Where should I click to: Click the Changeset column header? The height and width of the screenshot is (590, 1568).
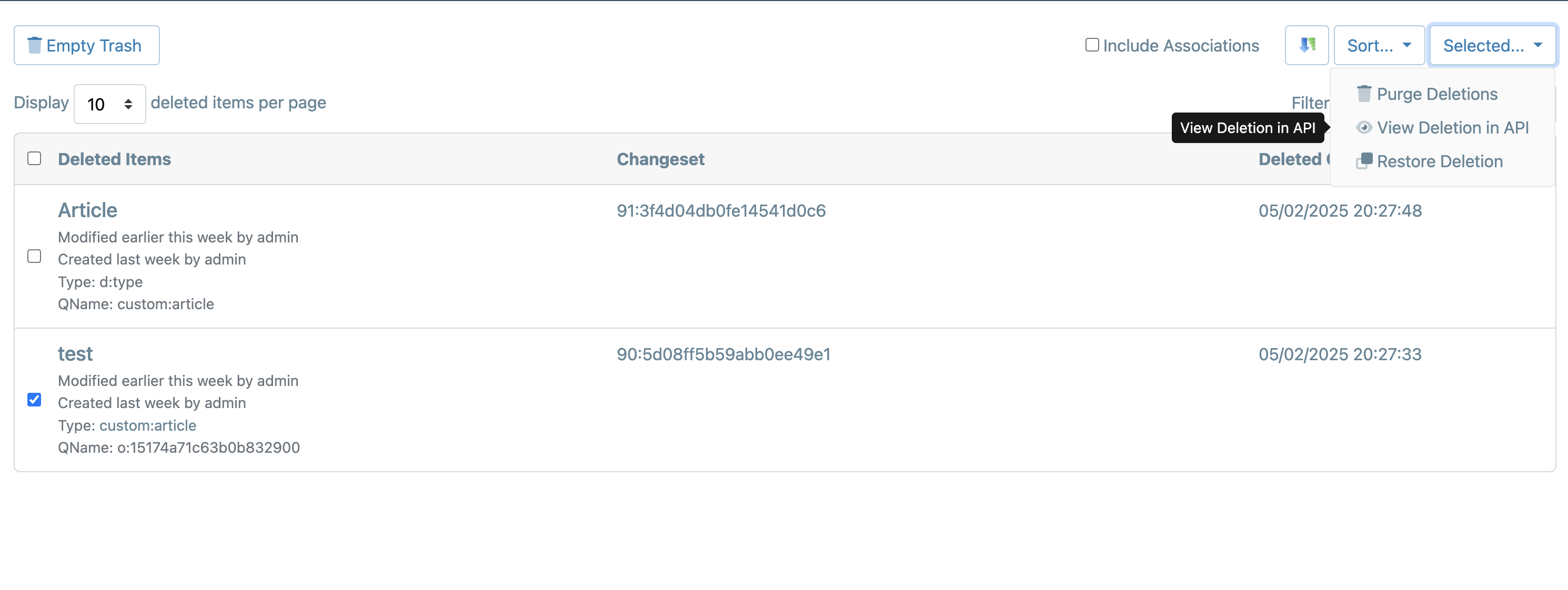click(660, 159)
